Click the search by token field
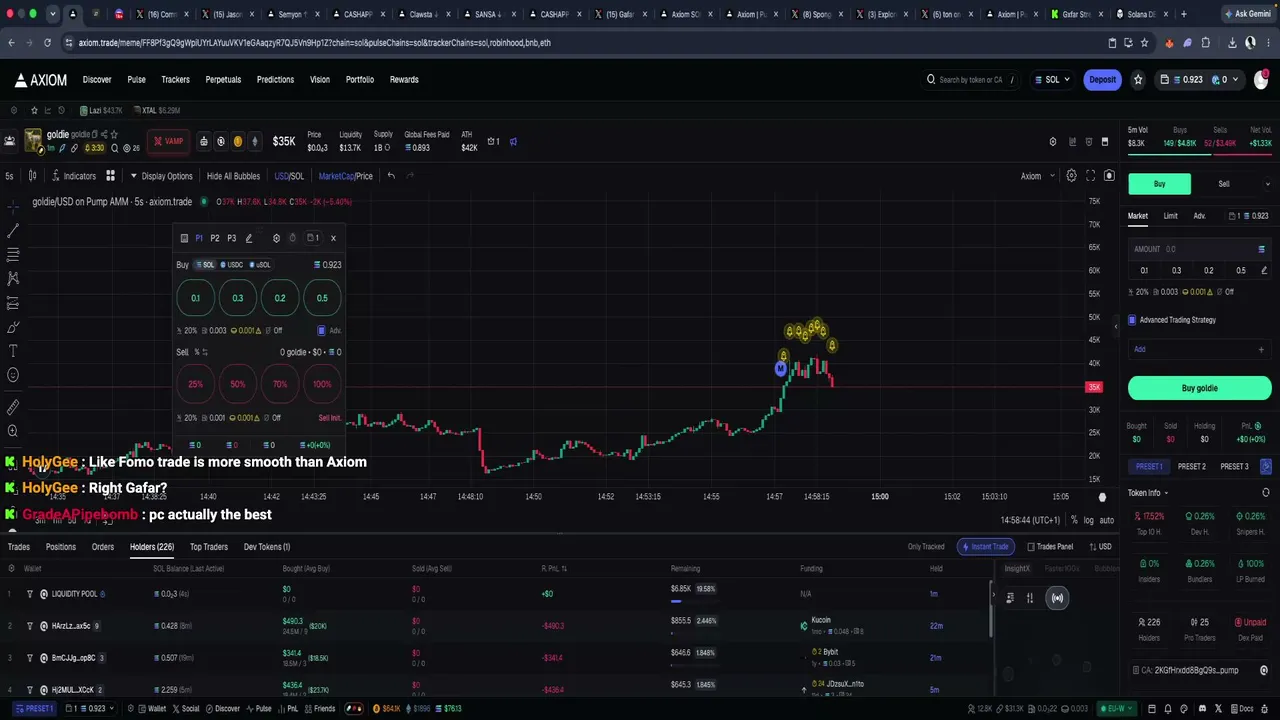This screenshot has height=720, width=1280. [970, 80]
